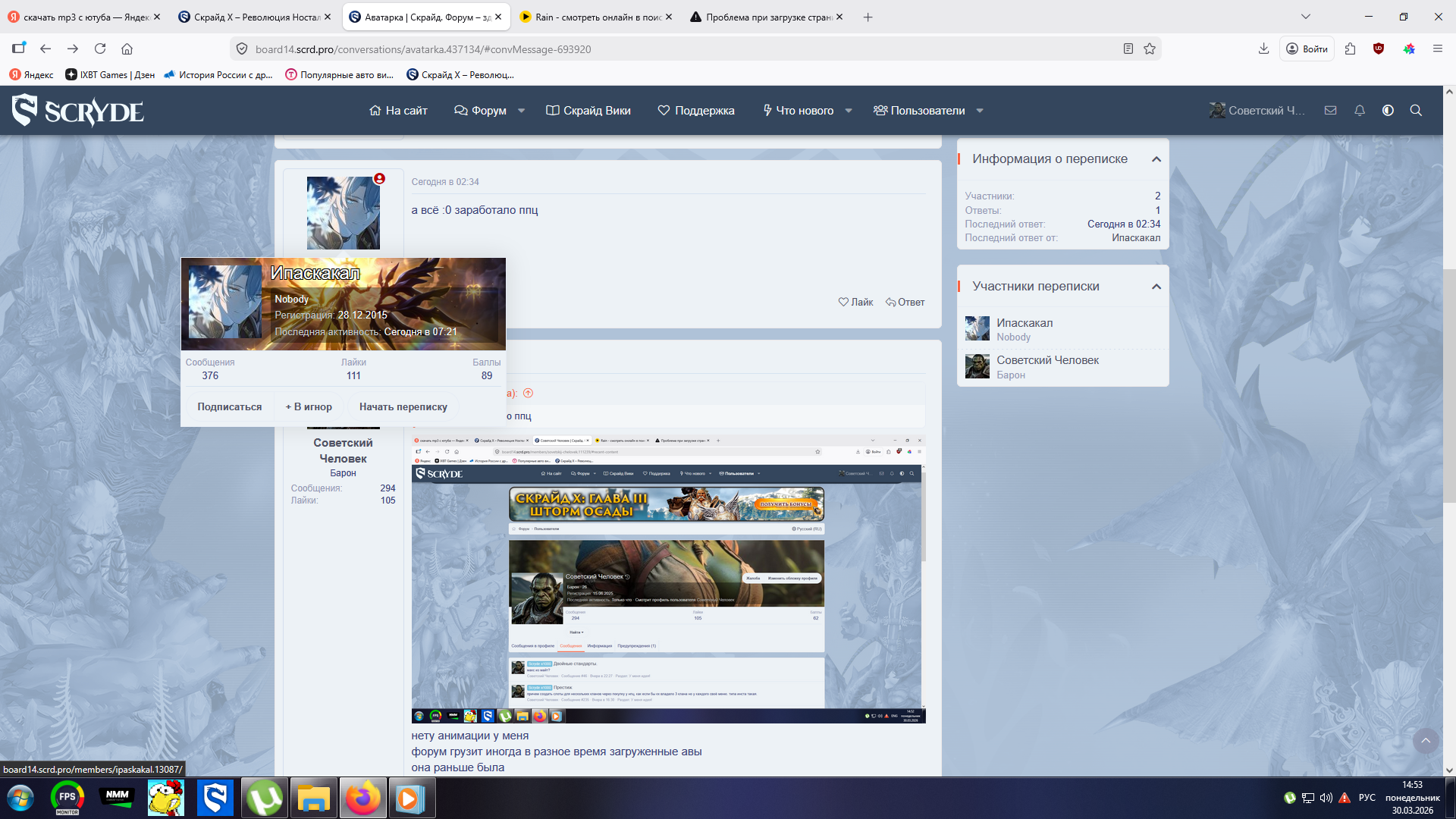The height and width of the screenshot is (819, 1456).
Task: Open the notifications bell icon
Action: 1360,111
